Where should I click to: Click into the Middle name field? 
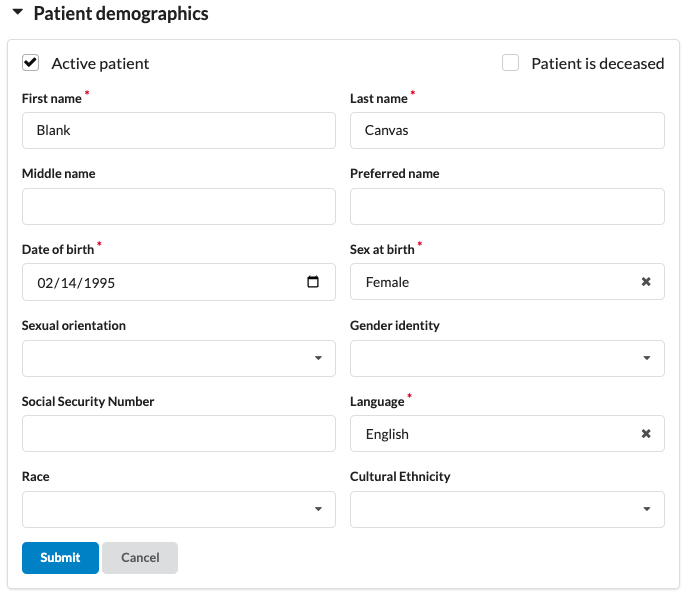tap(178, 206)
